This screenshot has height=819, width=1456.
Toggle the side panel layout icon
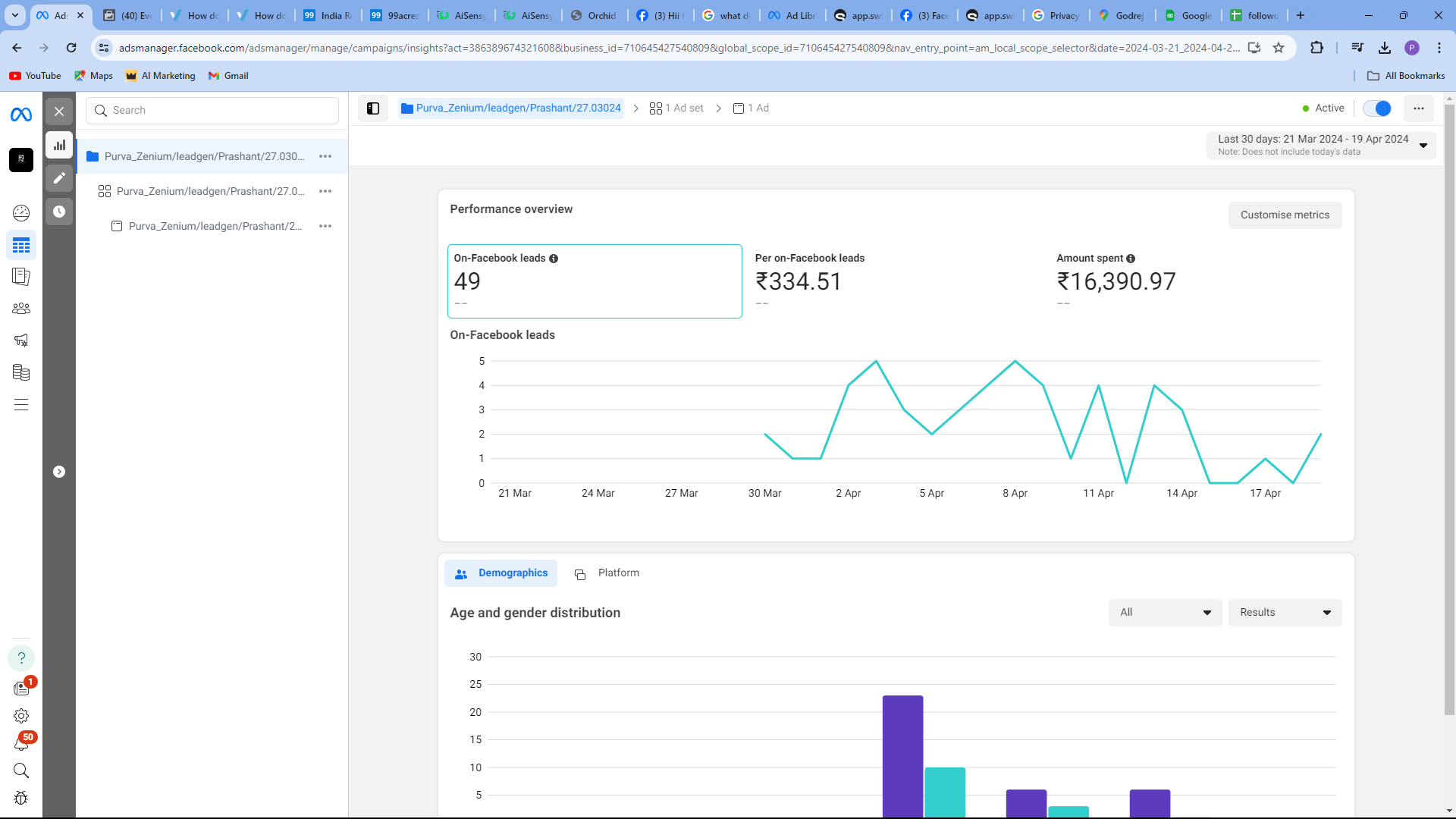coord(373,108)
